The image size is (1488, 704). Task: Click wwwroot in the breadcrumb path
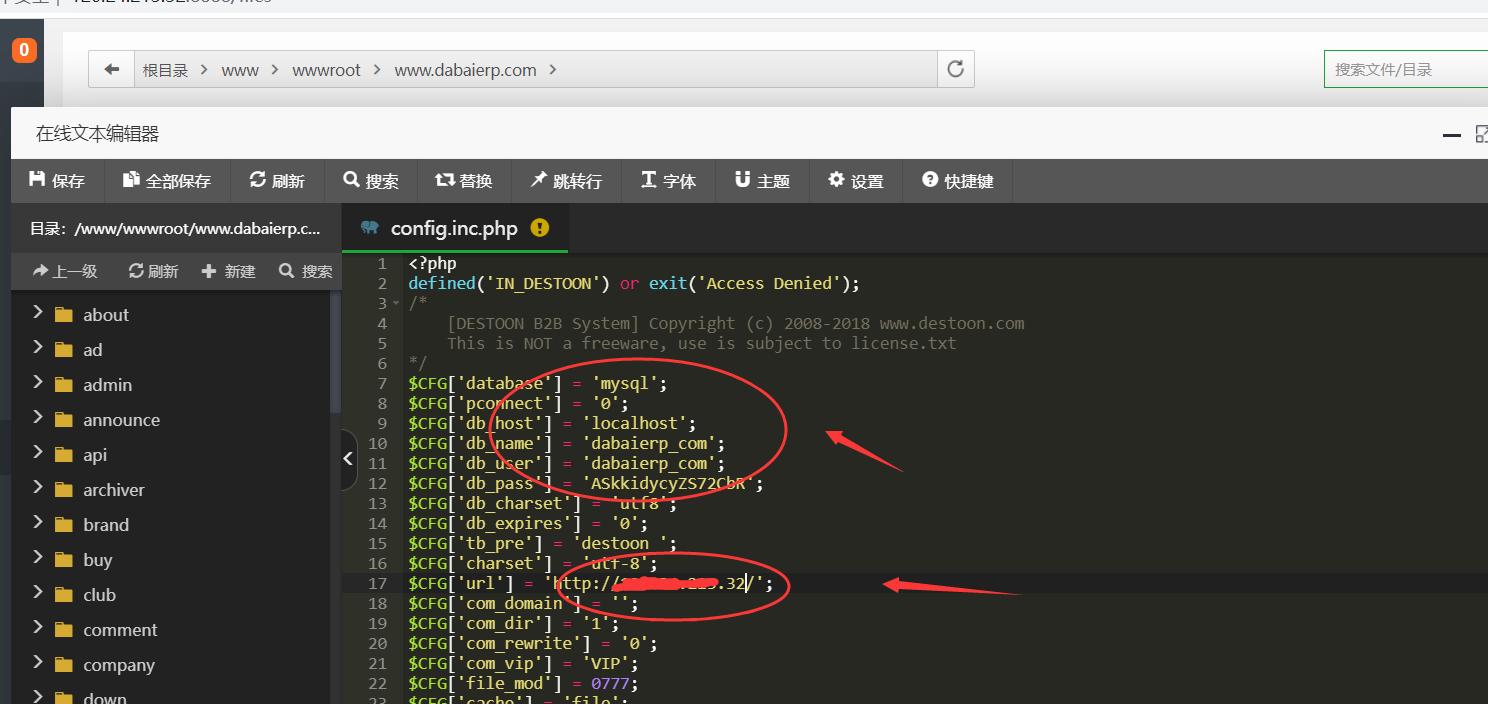pyautogui.click(x=326, y=70)
